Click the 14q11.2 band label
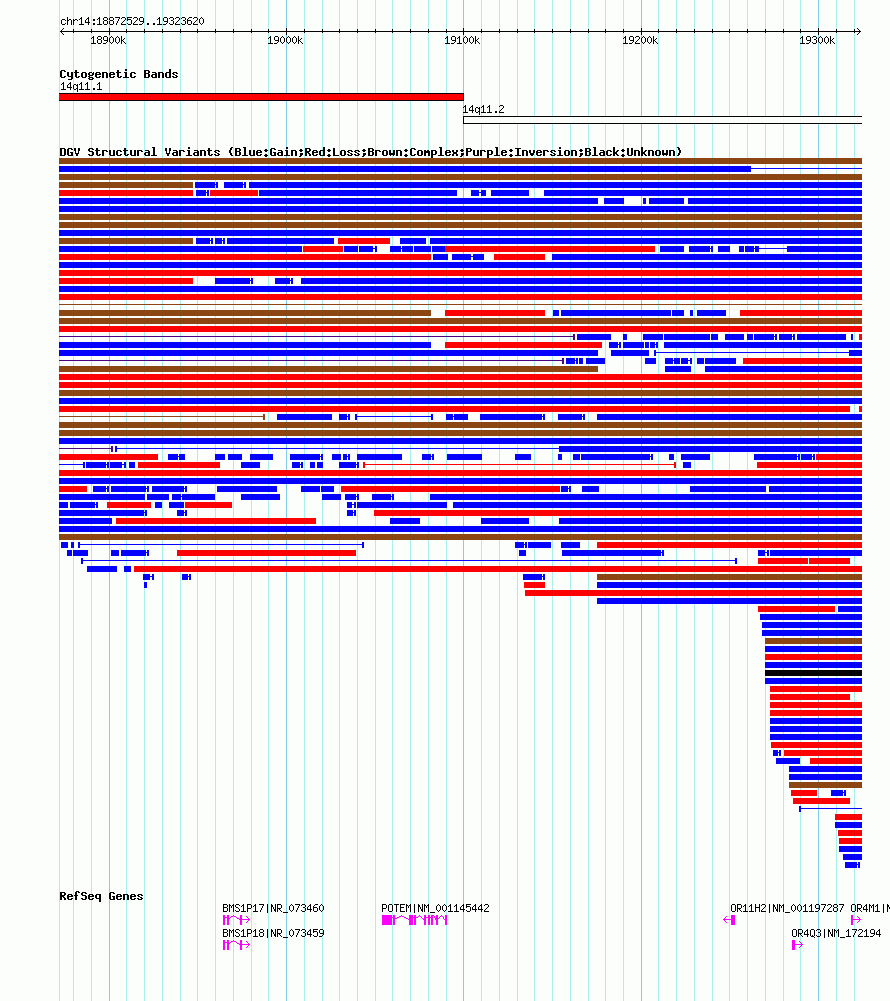Viewport: 890px width, 1001px height. (483, 109)
